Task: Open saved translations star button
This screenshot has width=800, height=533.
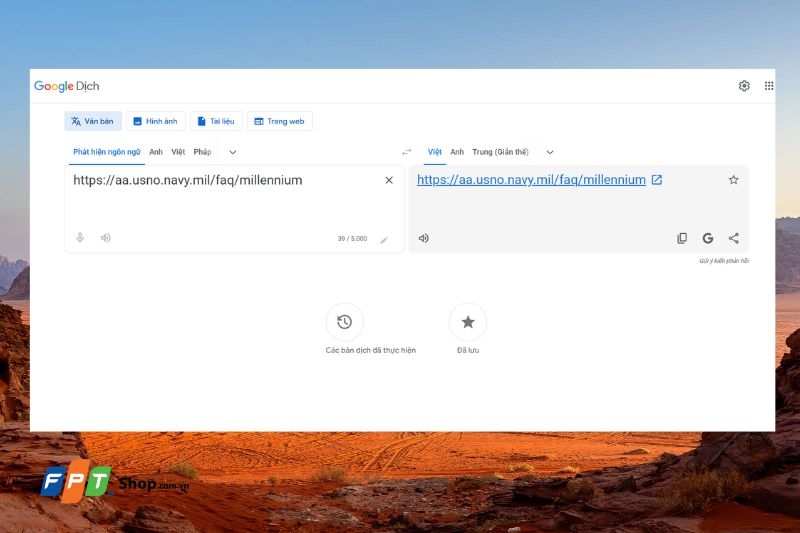Action: point(468,322)
